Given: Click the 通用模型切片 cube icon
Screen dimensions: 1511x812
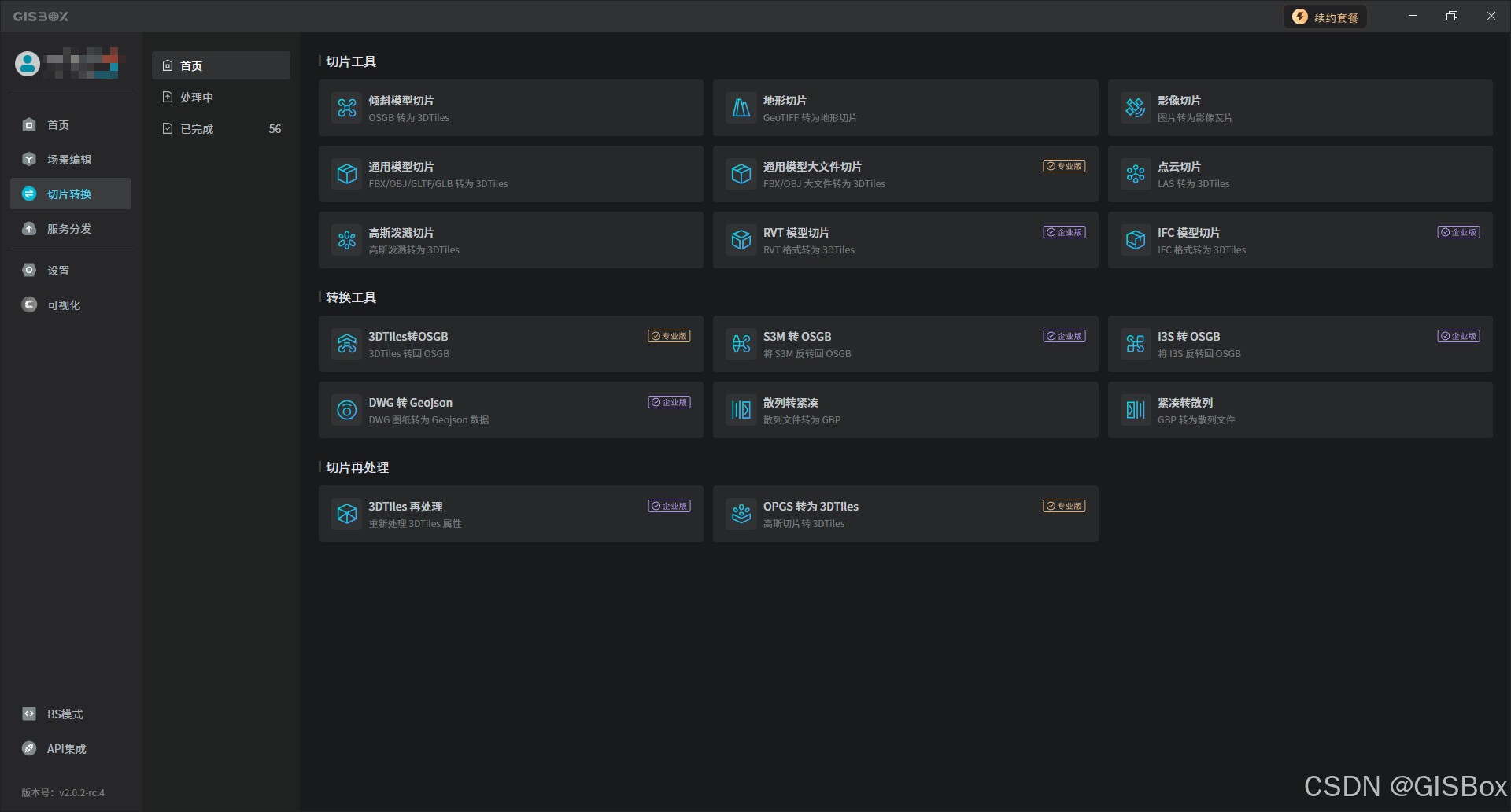Looking at the screenshot, I should point(347,174).
